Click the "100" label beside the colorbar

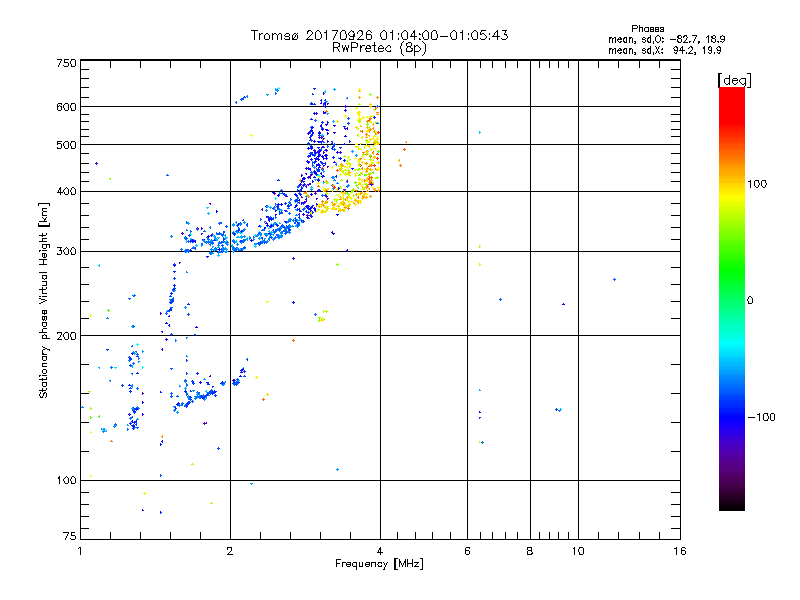tap(757, 184)
